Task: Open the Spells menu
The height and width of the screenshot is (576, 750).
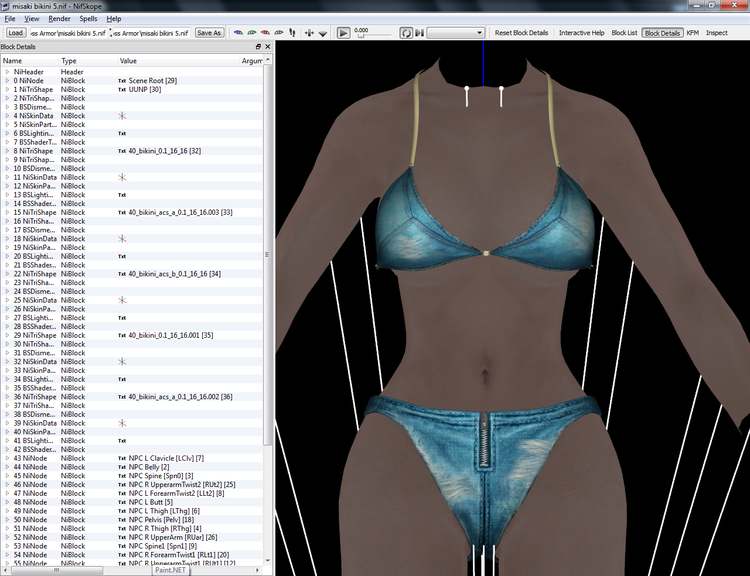Action: click(88, 19)
